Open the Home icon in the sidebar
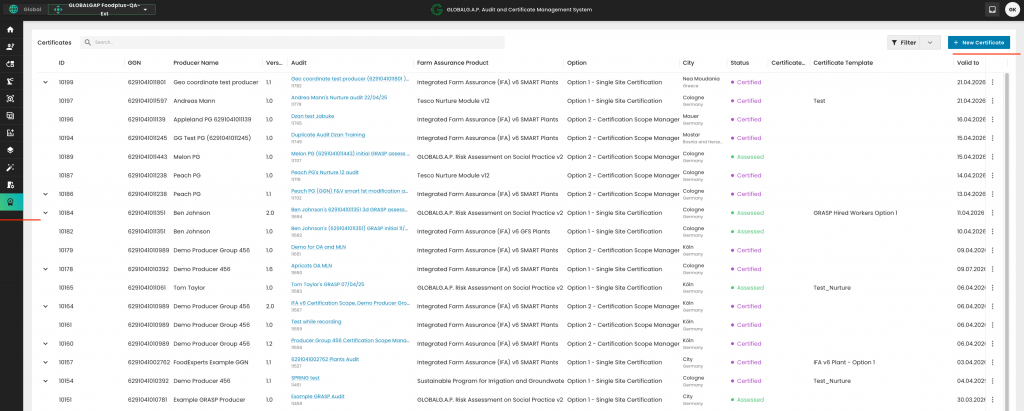 click(x=10, y=30)
